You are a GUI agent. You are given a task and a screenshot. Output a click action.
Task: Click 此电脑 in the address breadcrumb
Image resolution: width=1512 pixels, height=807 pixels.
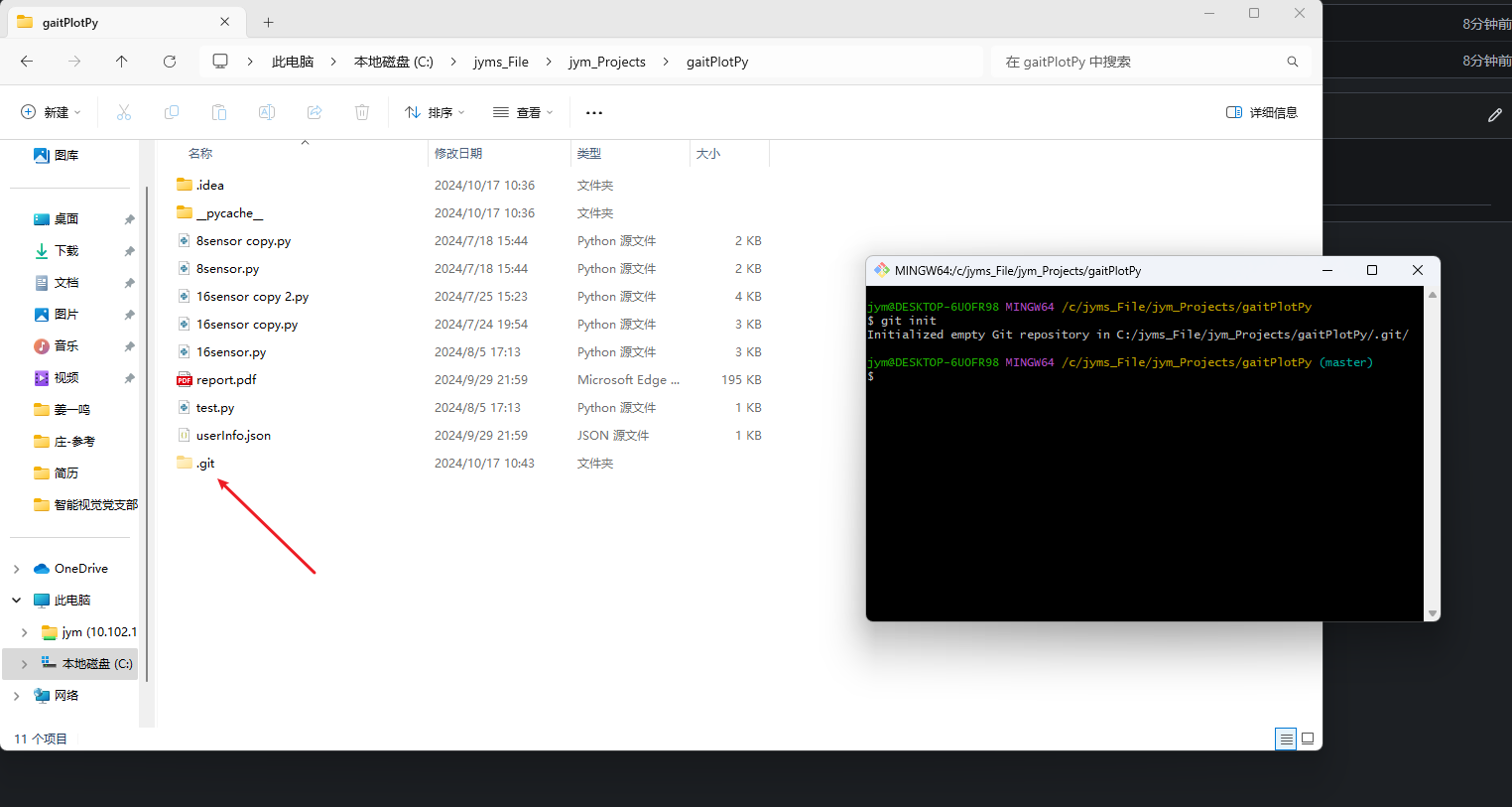pyautogui.click(x=293, y=62)
